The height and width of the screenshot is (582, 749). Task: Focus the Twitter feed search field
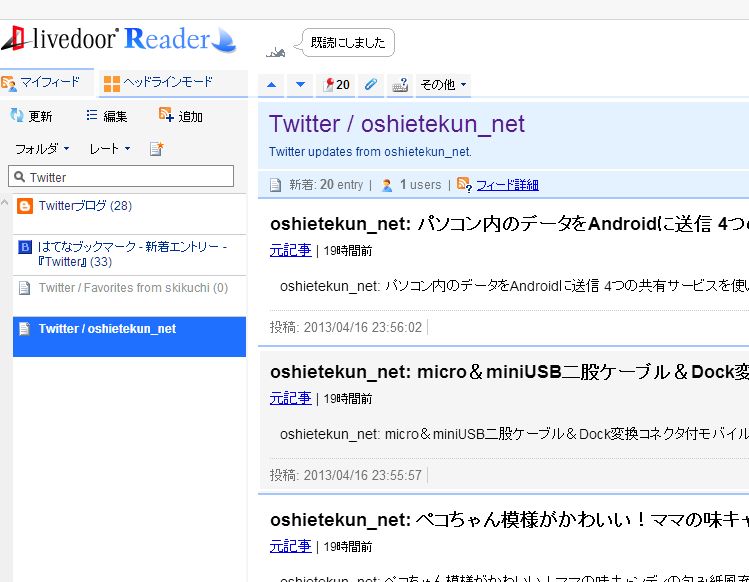(121, 176)
